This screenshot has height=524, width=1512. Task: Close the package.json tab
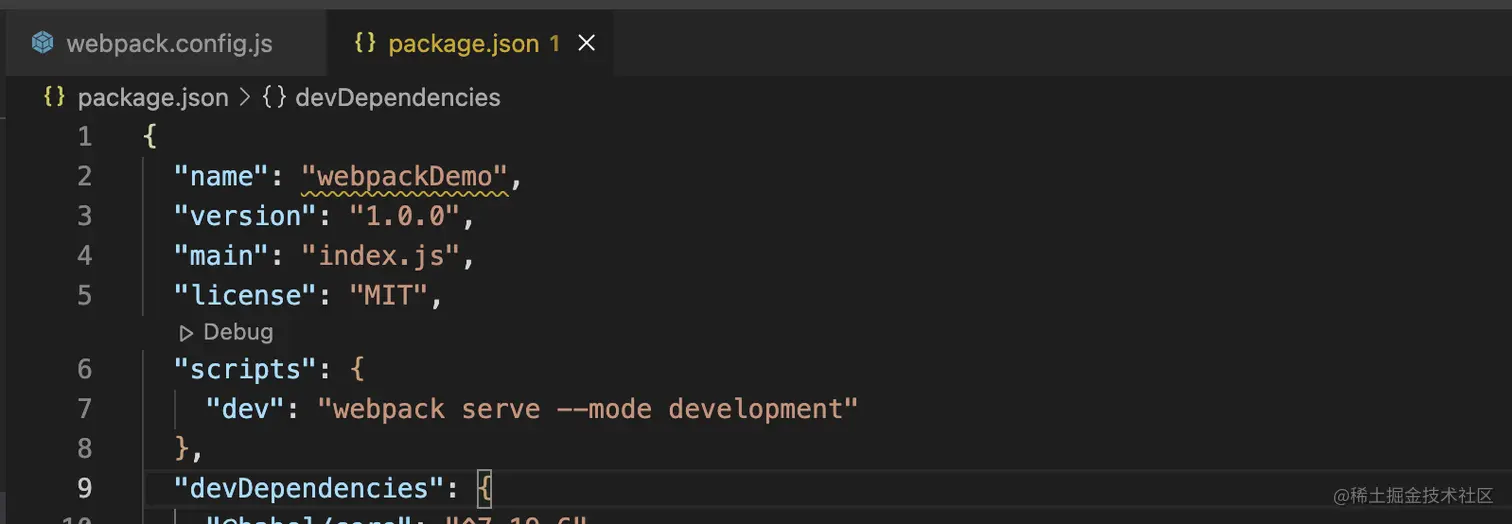(587, 43)
